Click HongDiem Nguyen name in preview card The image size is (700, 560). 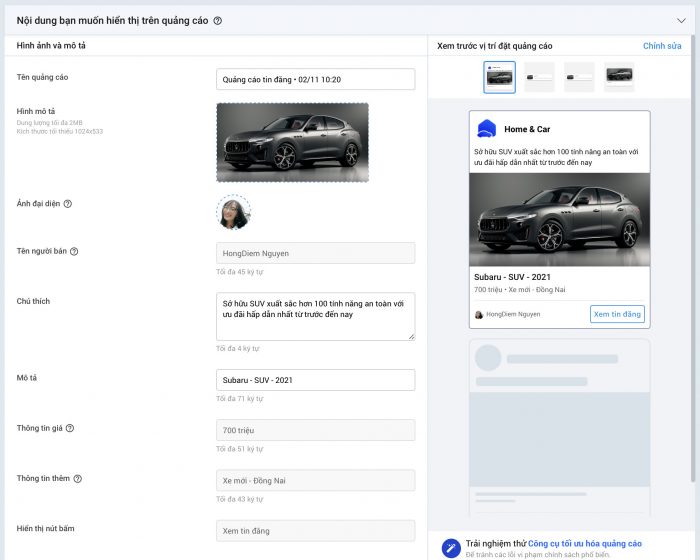coord(513,314)
